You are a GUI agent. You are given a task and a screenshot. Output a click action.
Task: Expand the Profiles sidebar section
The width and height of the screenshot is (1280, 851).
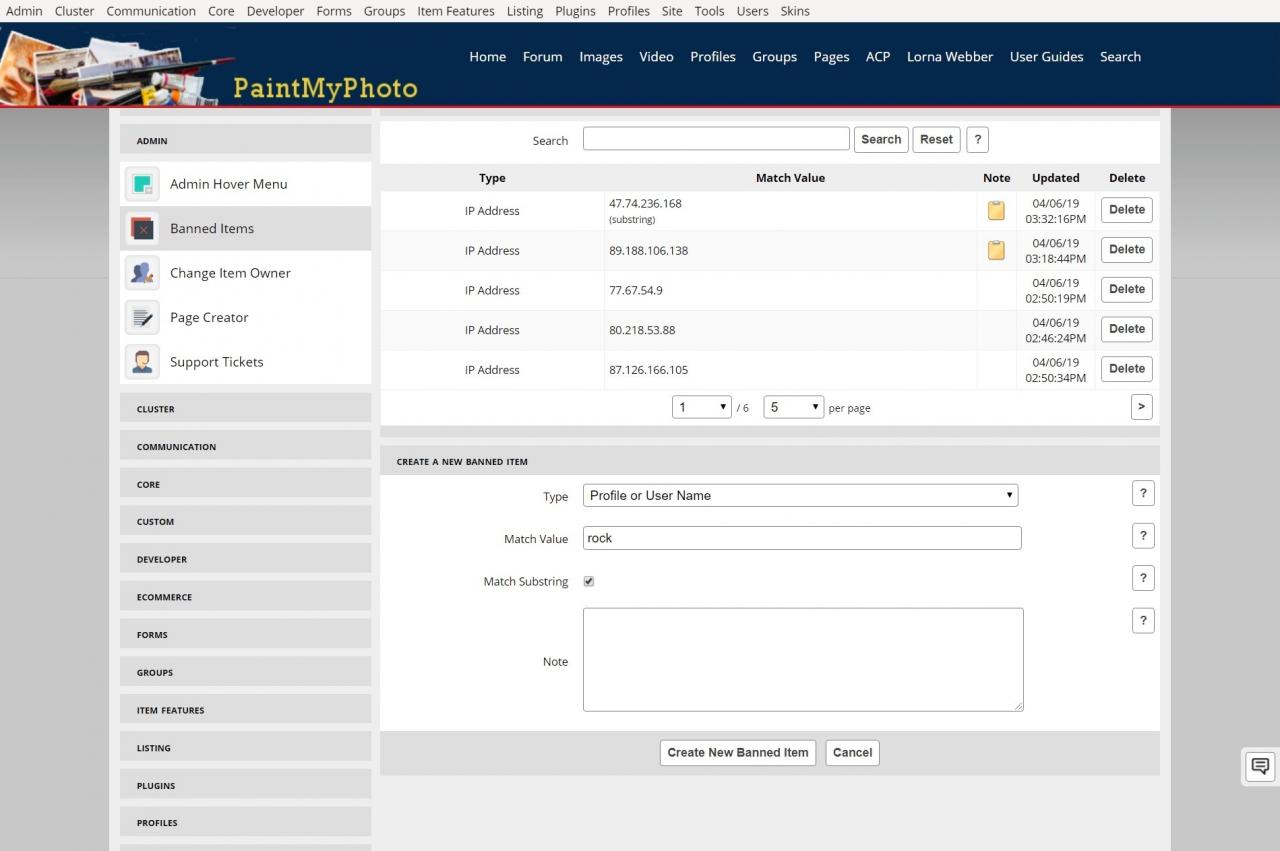245,823
